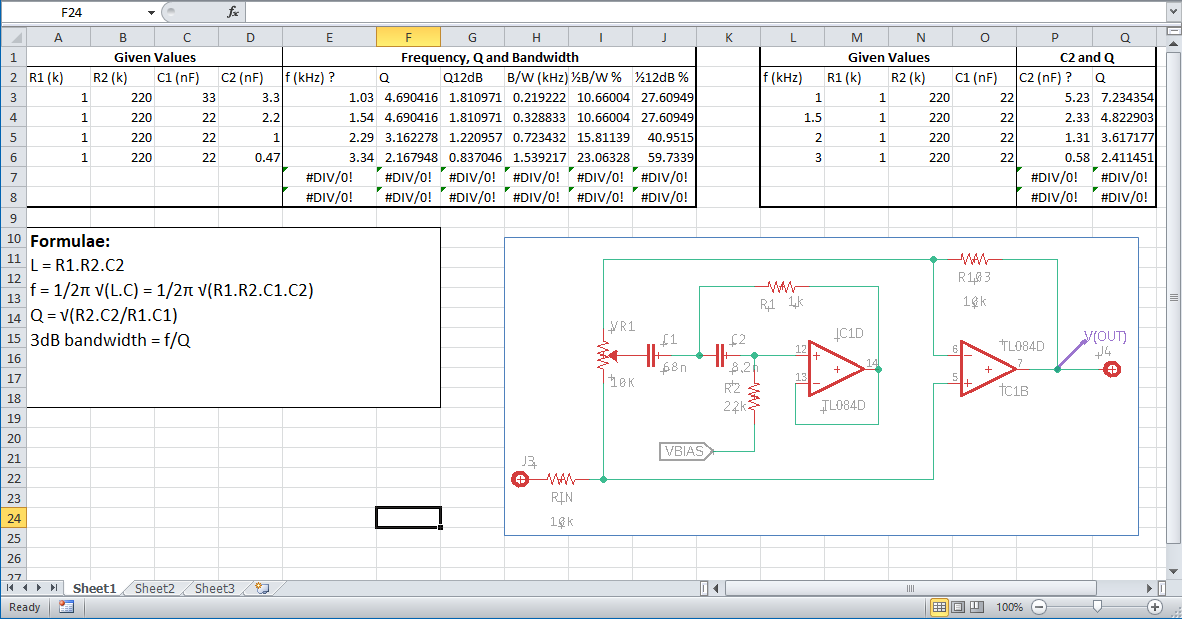Click cell with 'f (kHz) ?' label
Image resolution: width=1182 pixels, height=619 pixels.
pyautogui.click(x=329, y=78)
